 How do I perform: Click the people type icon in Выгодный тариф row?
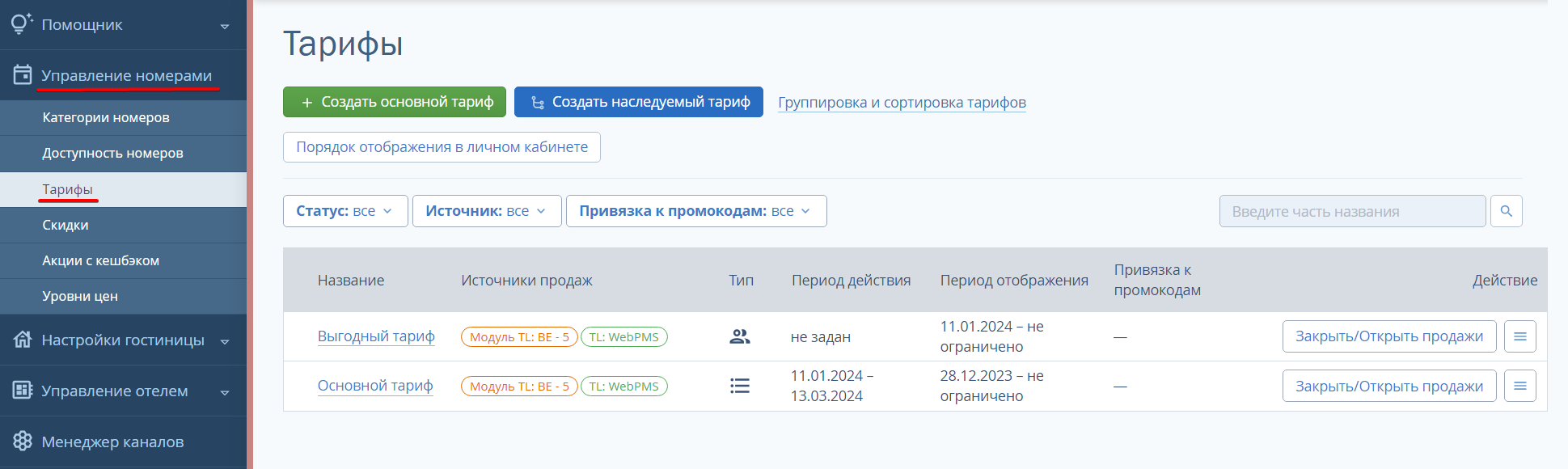pyautogui.click(x=740, y=336)
